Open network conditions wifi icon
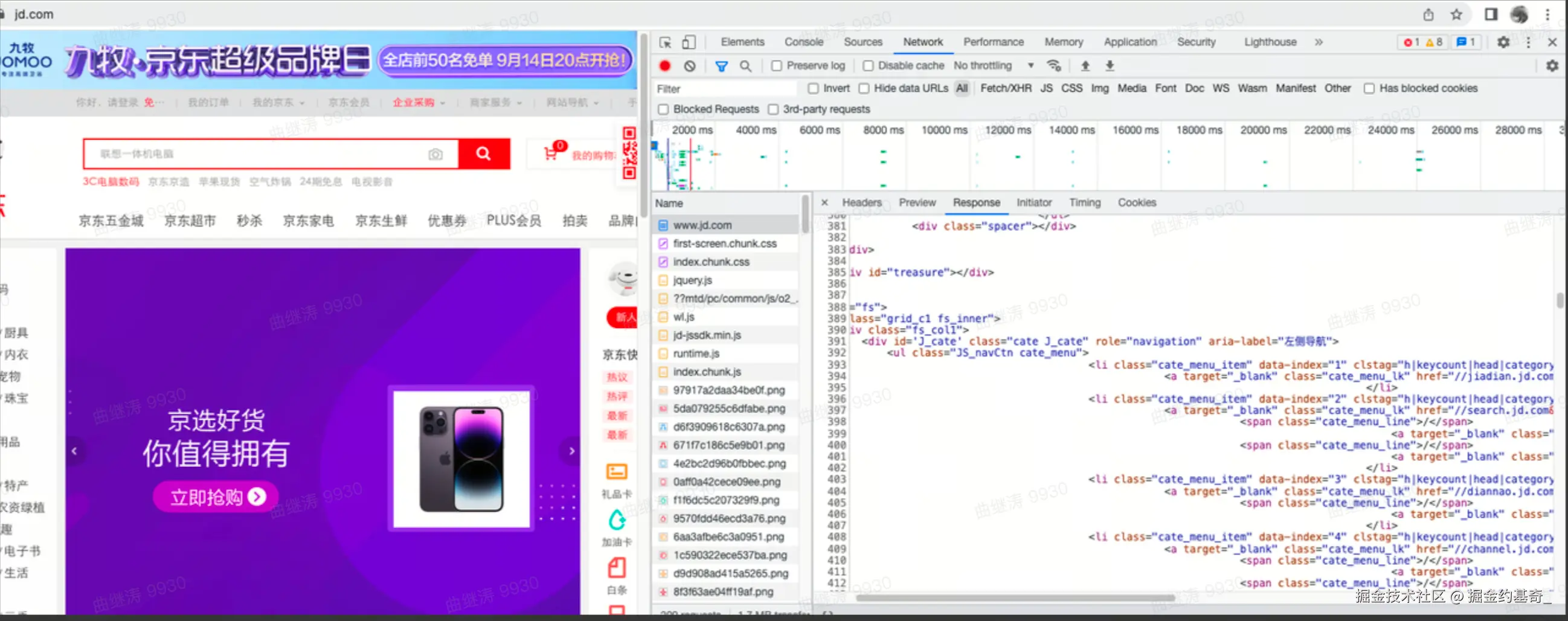 1053,66
